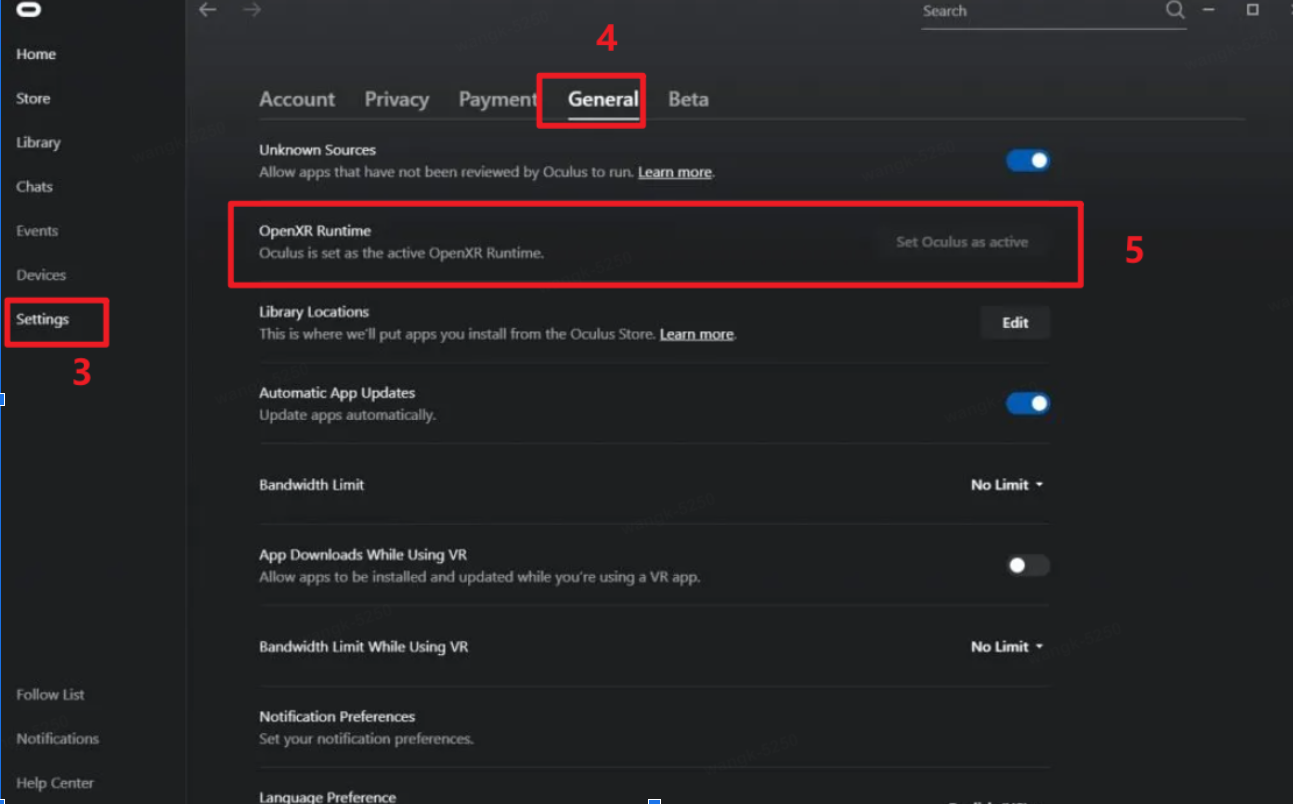The width and height of the screenshot is (1293, 804).
Task: Open the Privacy tab
Action: [x=397, y=99]
